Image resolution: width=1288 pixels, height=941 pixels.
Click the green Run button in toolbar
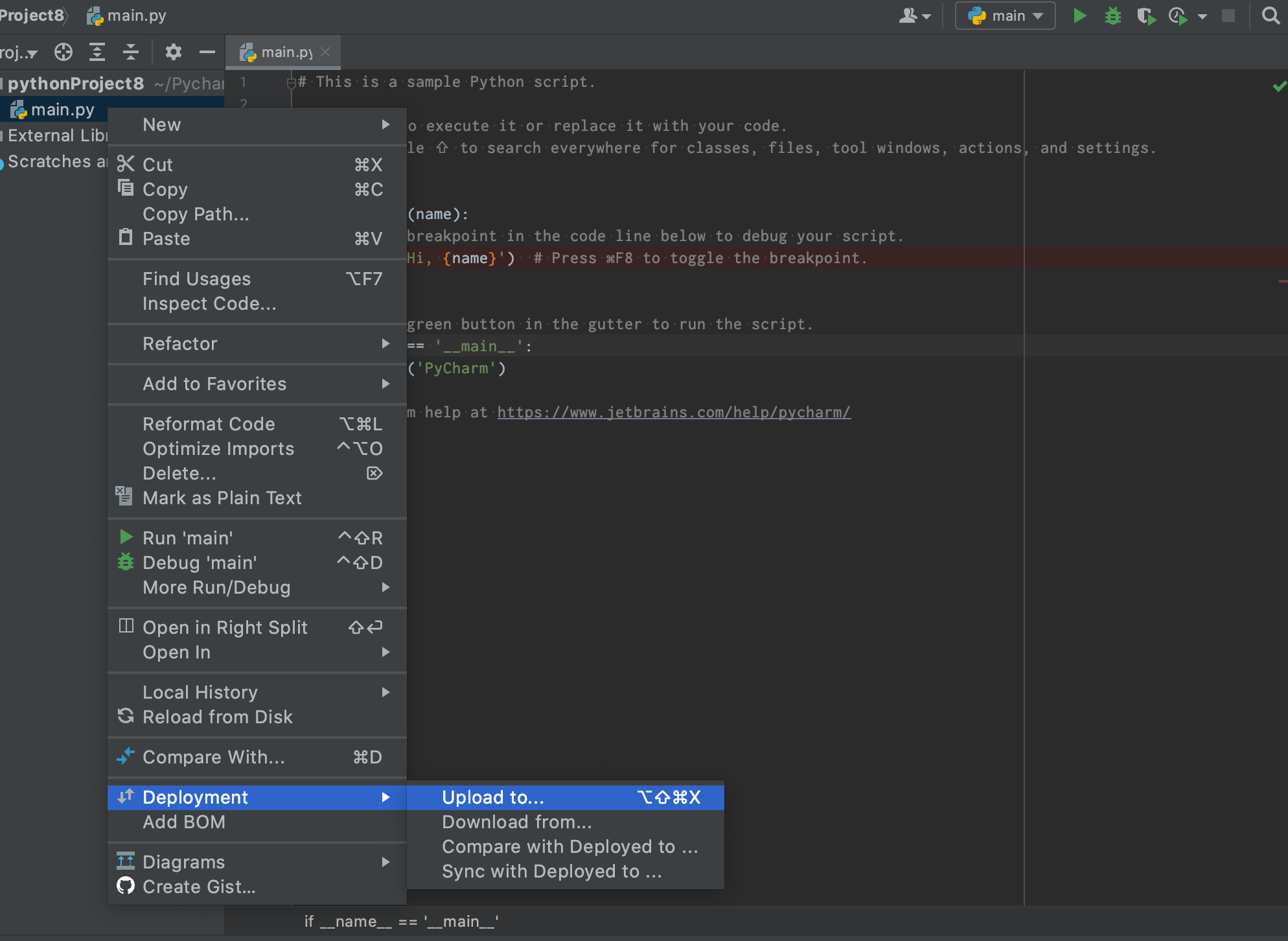click(1079, 16)
